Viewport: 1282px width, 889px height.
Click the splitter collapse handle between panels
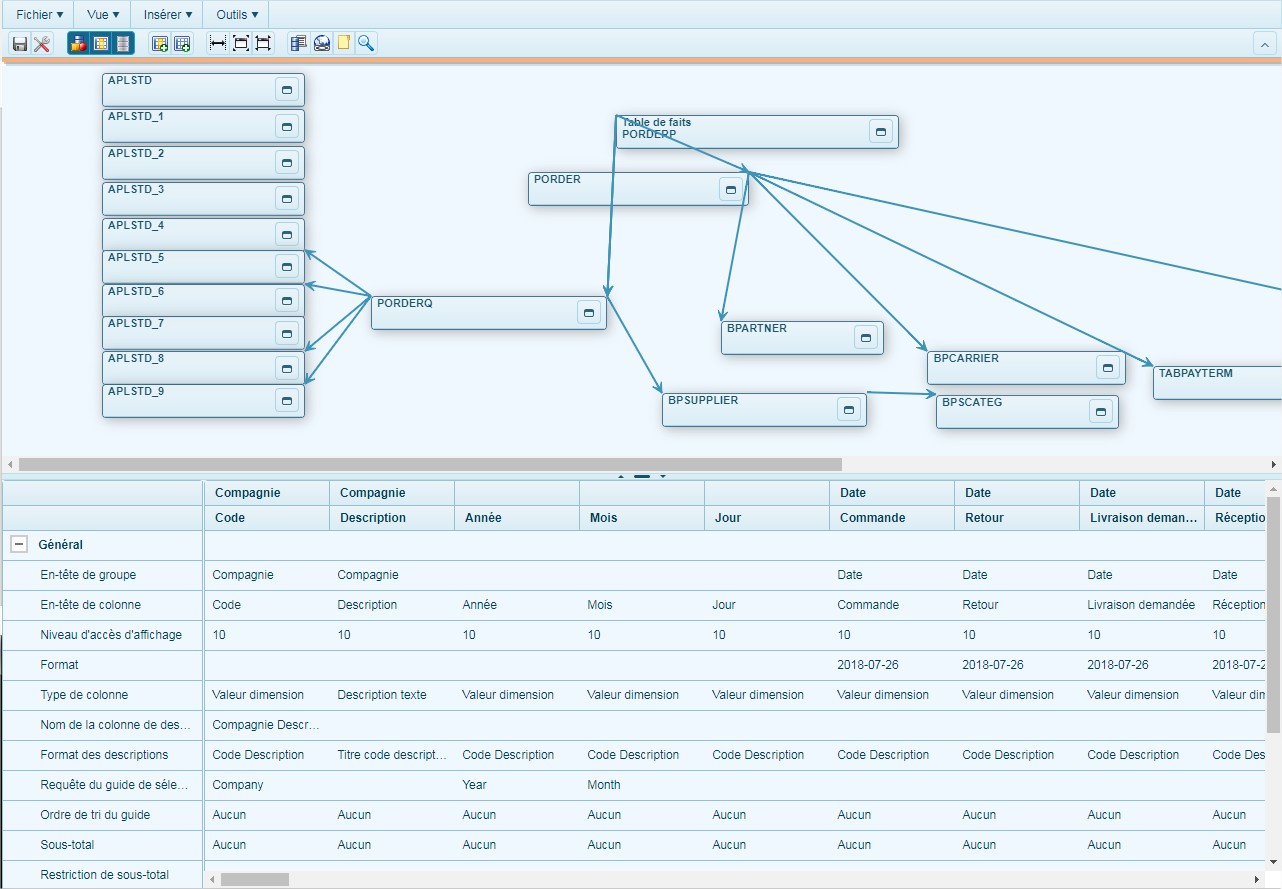[x=642, y=476]
